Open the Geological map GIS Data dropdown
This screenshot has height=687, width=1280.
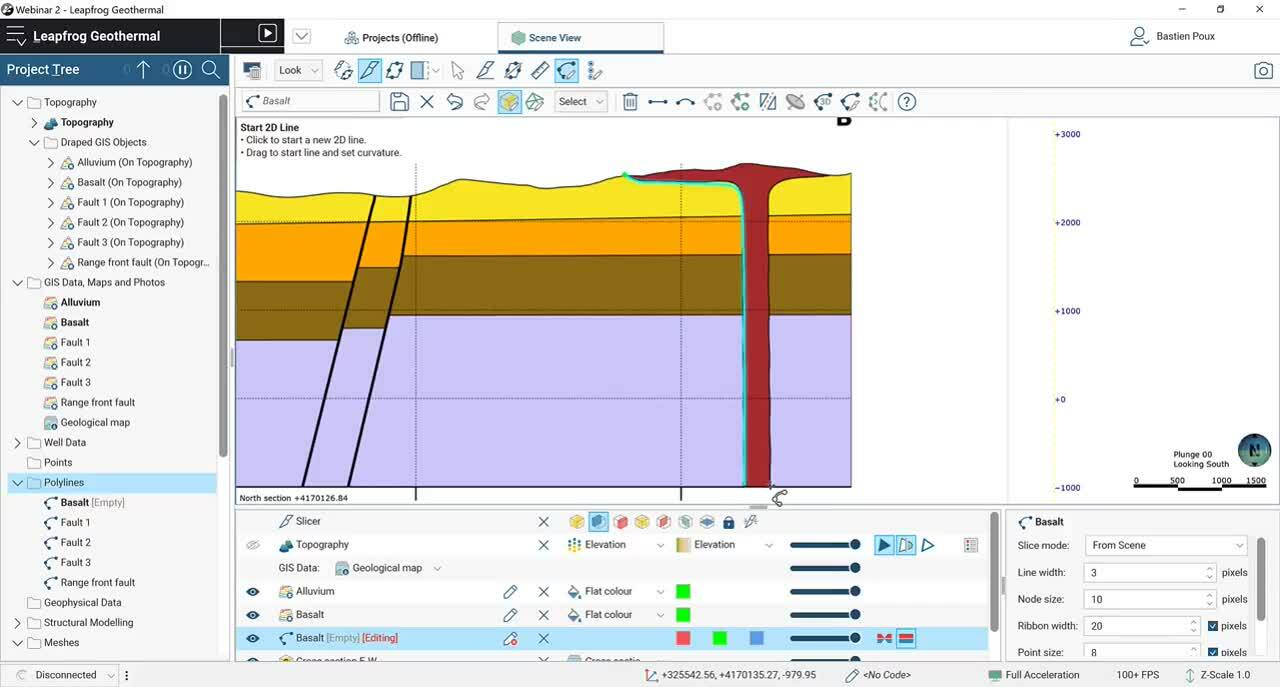tap(388, 568)
